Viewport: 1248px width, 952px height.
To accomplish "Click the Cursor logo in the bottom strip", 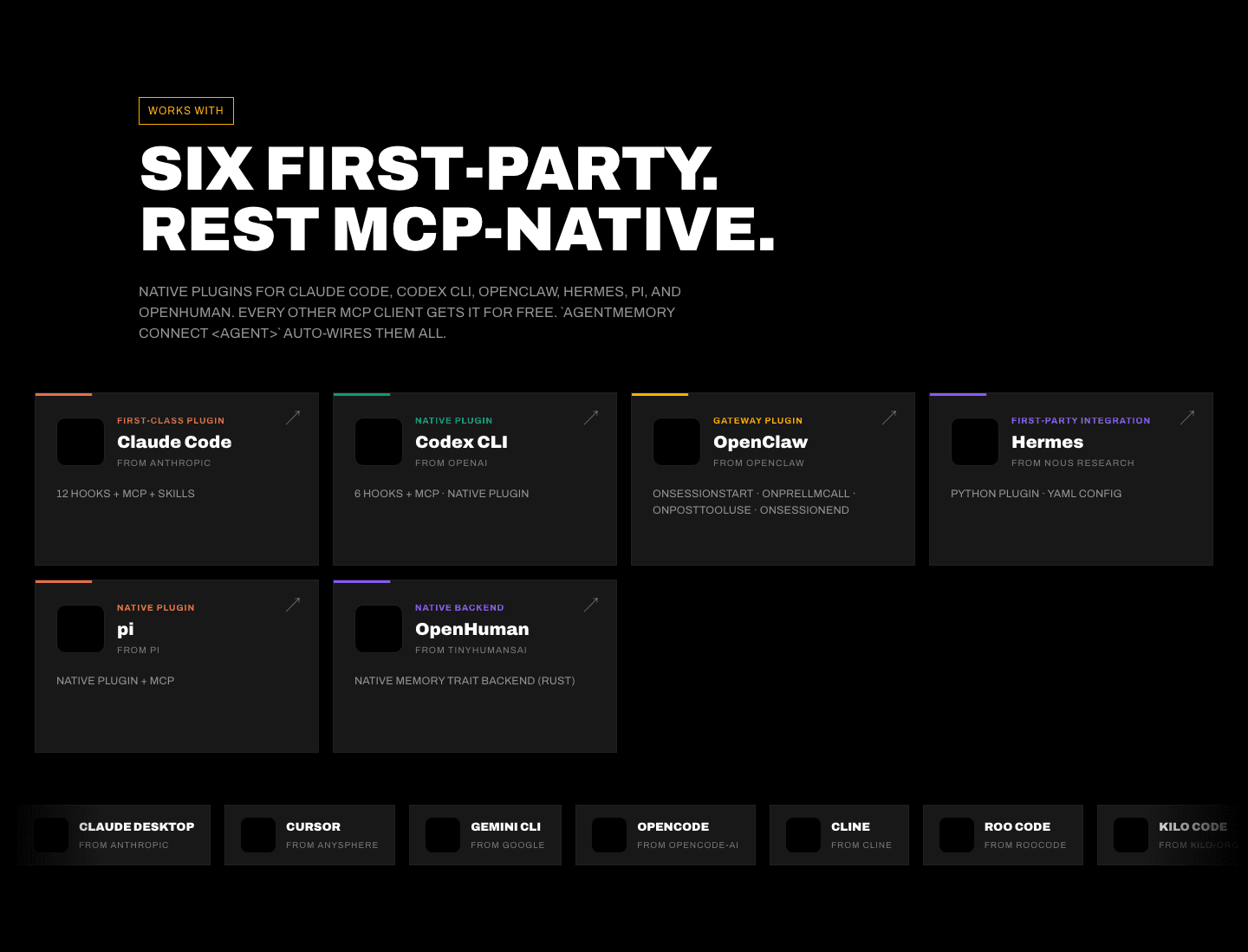I will (x=258, y=835).
